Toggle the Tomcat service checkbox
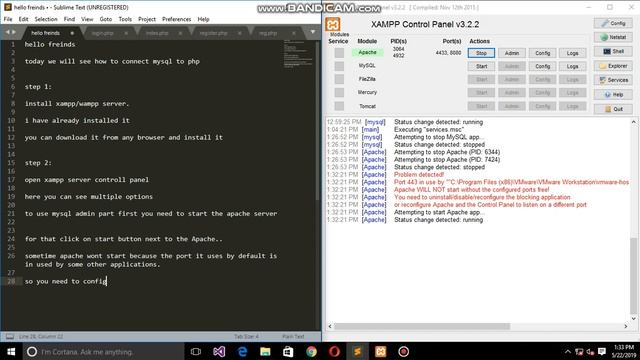 (x=339, y=106)
